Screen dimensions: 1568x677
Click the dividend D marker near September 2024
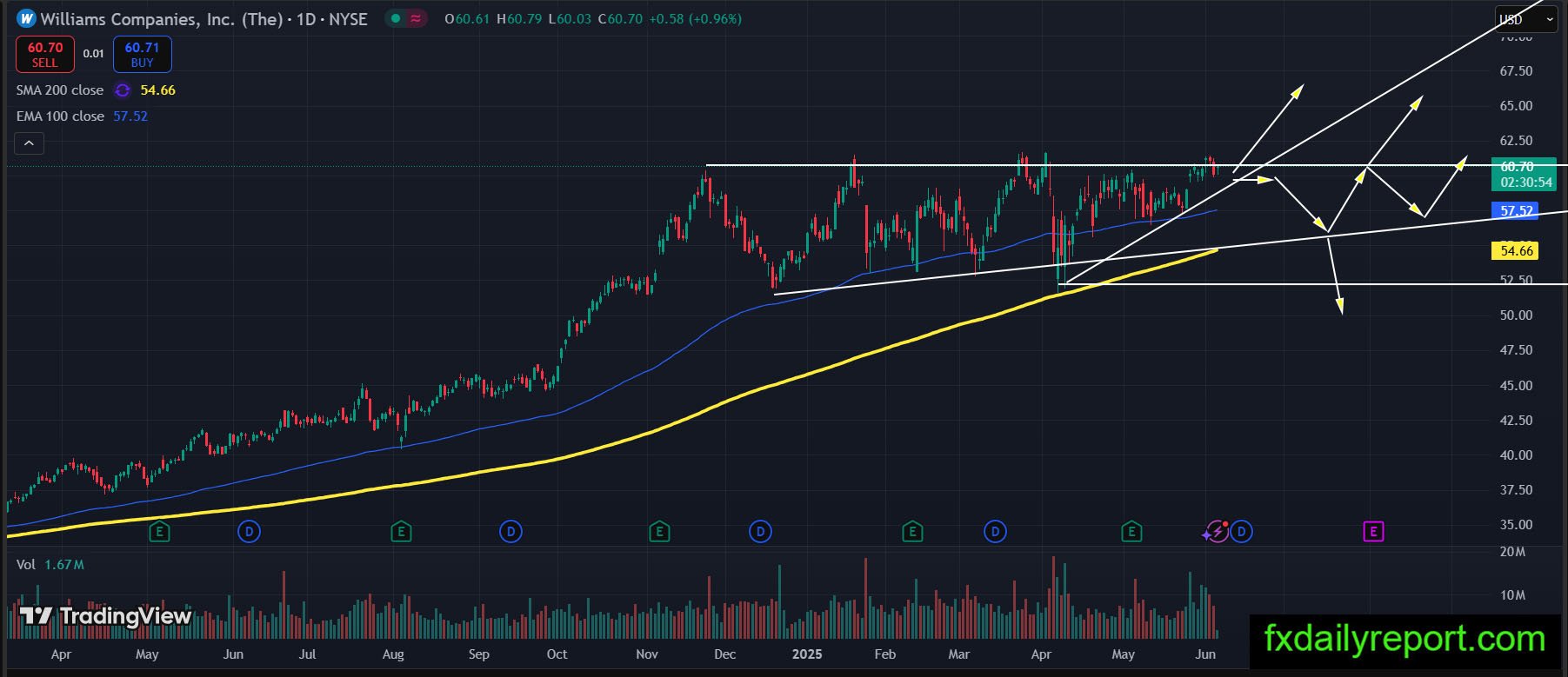point(510,531)
